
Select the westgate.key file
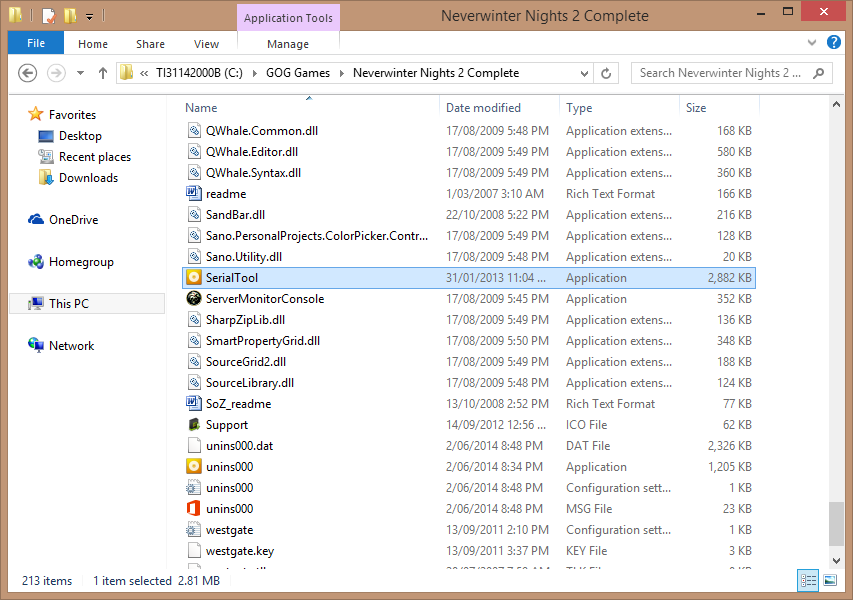469,550
